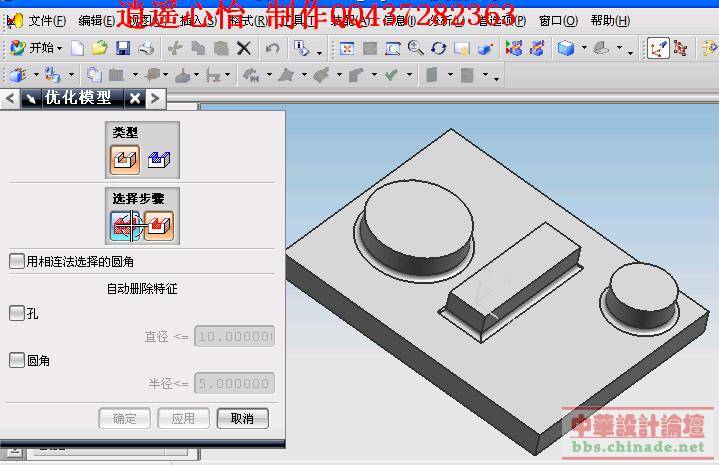Click the Fit view icon
719x465 pixels.
point(347,48)
